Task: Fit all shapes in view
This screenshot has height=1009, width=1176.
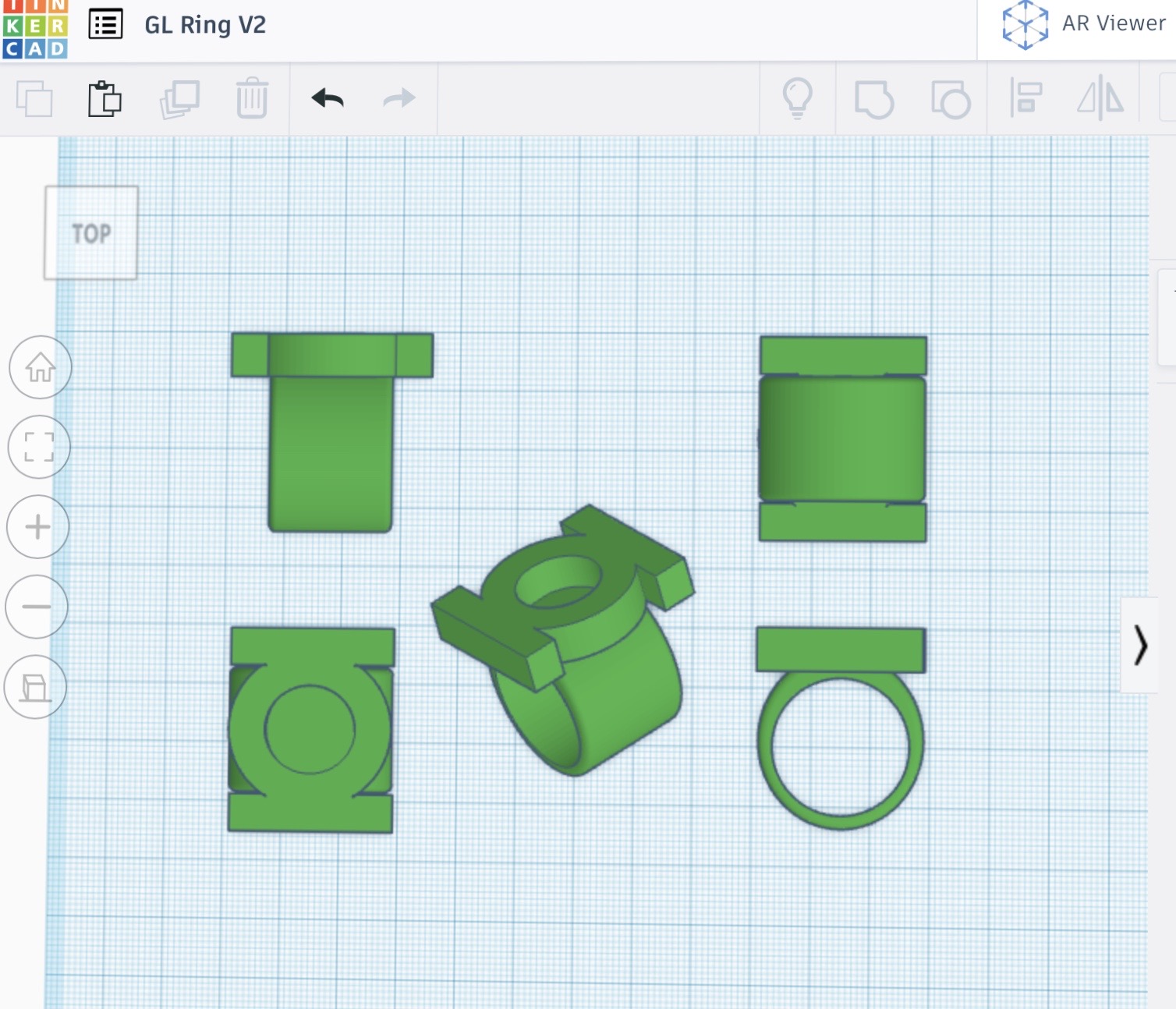Action: point(39,447)
